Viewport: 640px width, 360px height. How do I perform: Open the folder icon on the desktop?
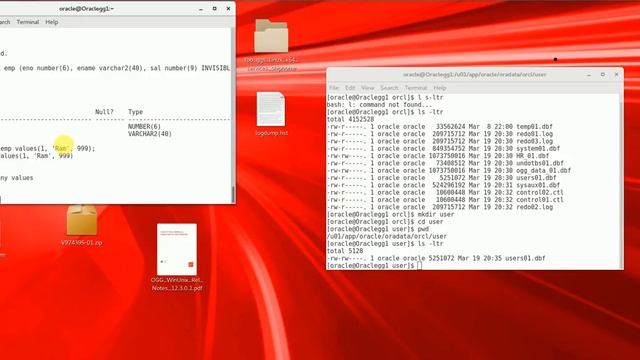tap(271, 36)
